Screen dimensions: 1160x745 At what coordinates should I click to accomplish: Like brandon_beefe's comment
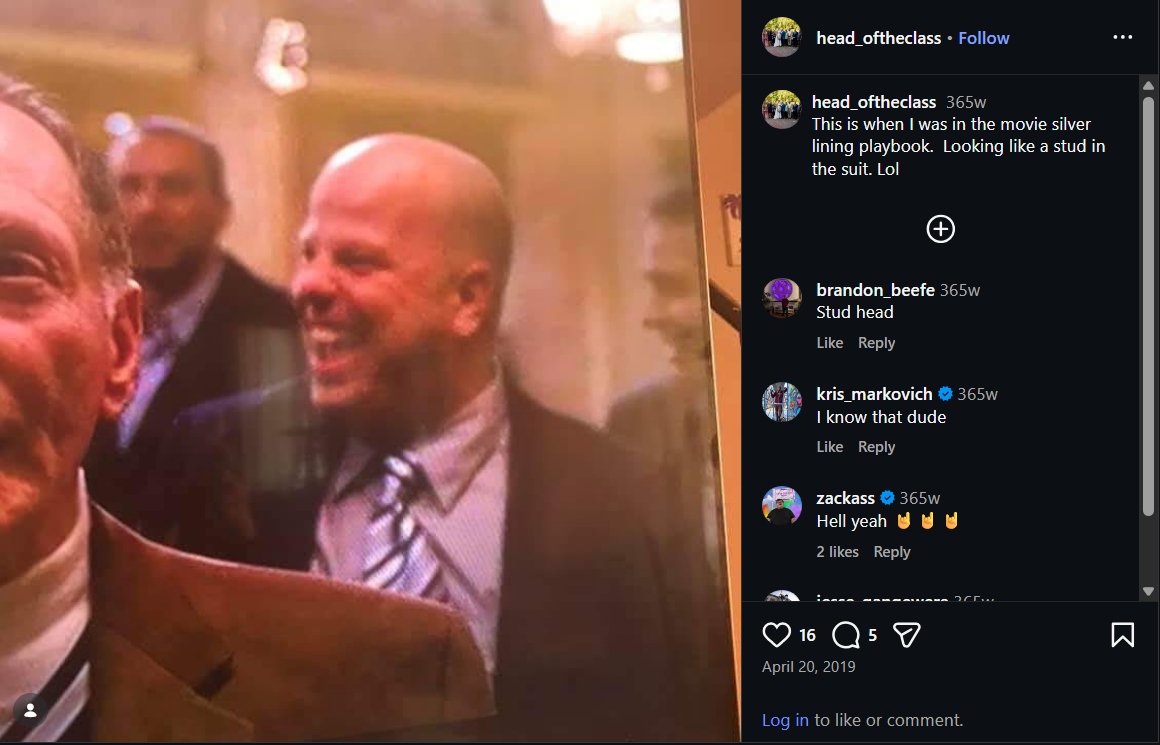pos(829,343)
